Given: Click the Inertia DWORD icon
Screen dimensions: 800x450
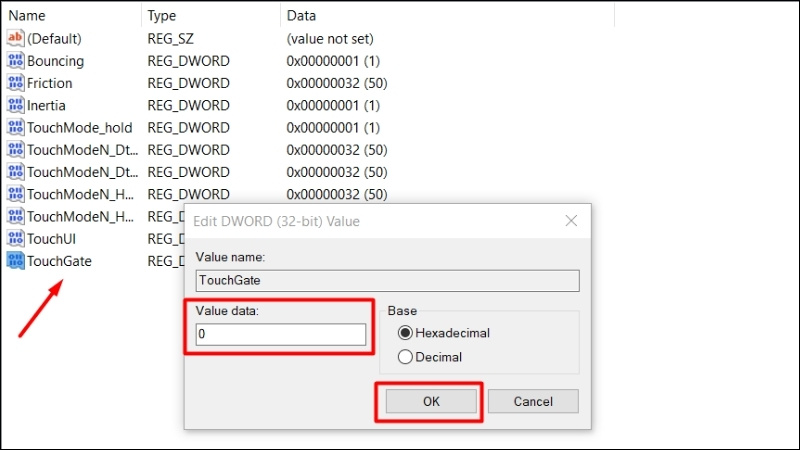Looking at the screenshot, I should 15,105.
